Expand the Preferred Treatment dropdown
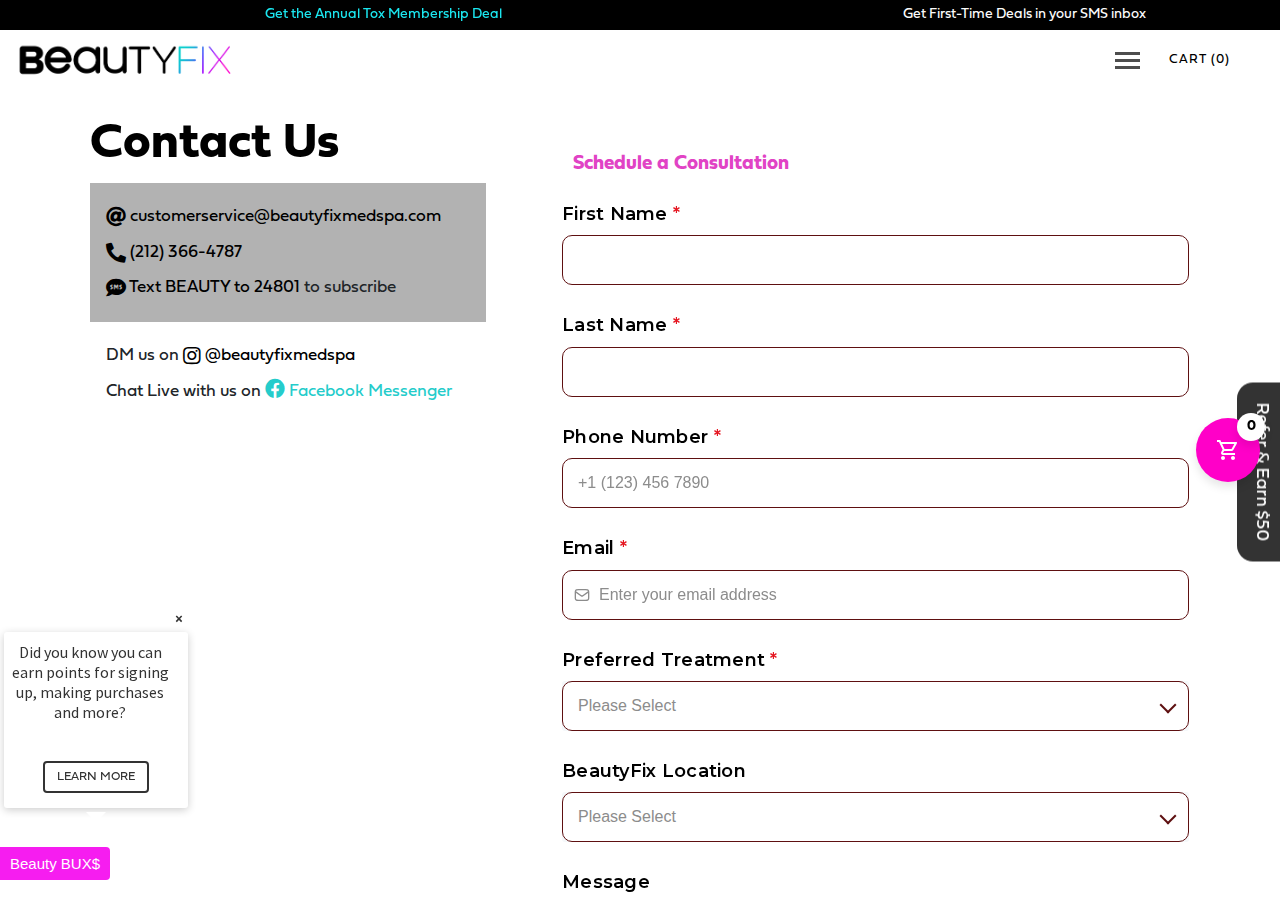Image resolution: width=1280 pixels, height=900 pixels. 875,706
